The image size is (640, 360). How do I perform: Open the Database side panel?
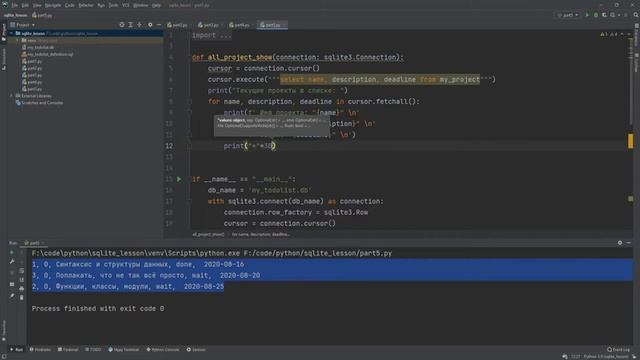[636, 35]
